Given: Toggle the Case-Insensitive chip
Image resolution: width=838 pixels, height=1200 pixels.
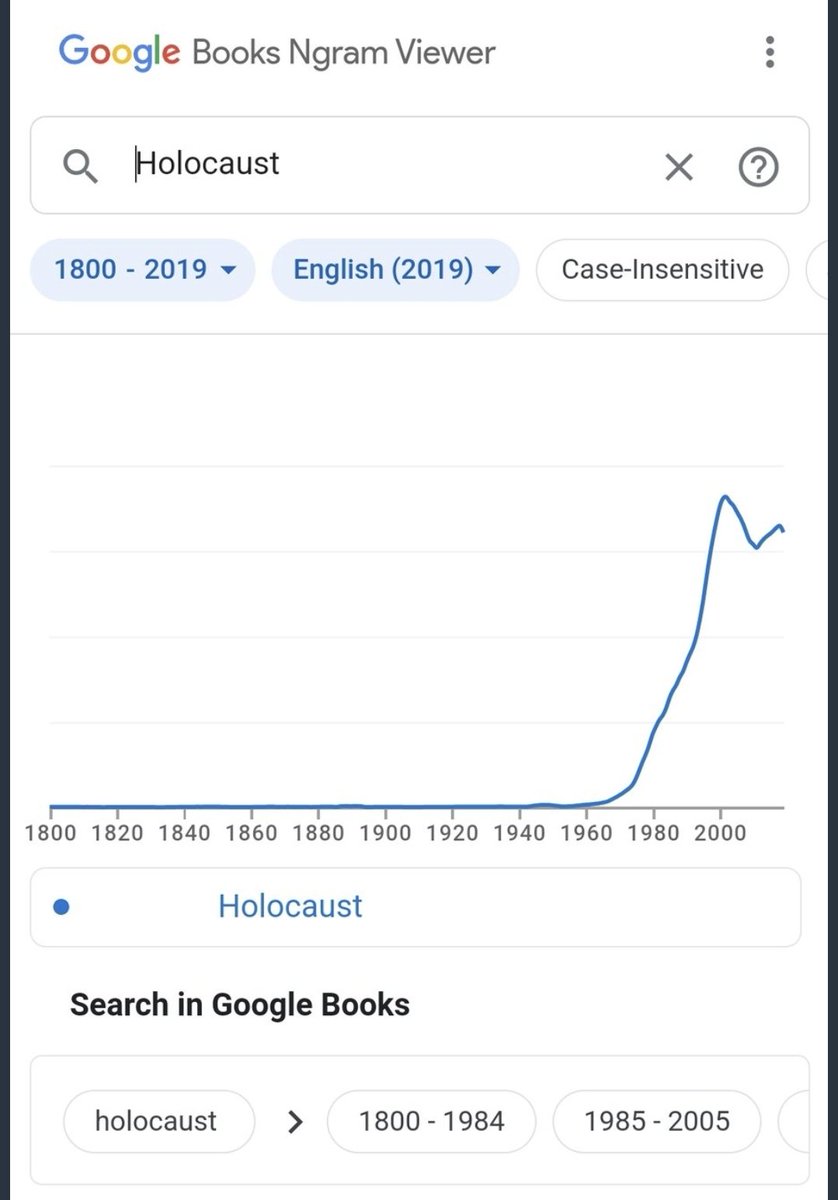Looking at the screenshot, I should [662, 269].
